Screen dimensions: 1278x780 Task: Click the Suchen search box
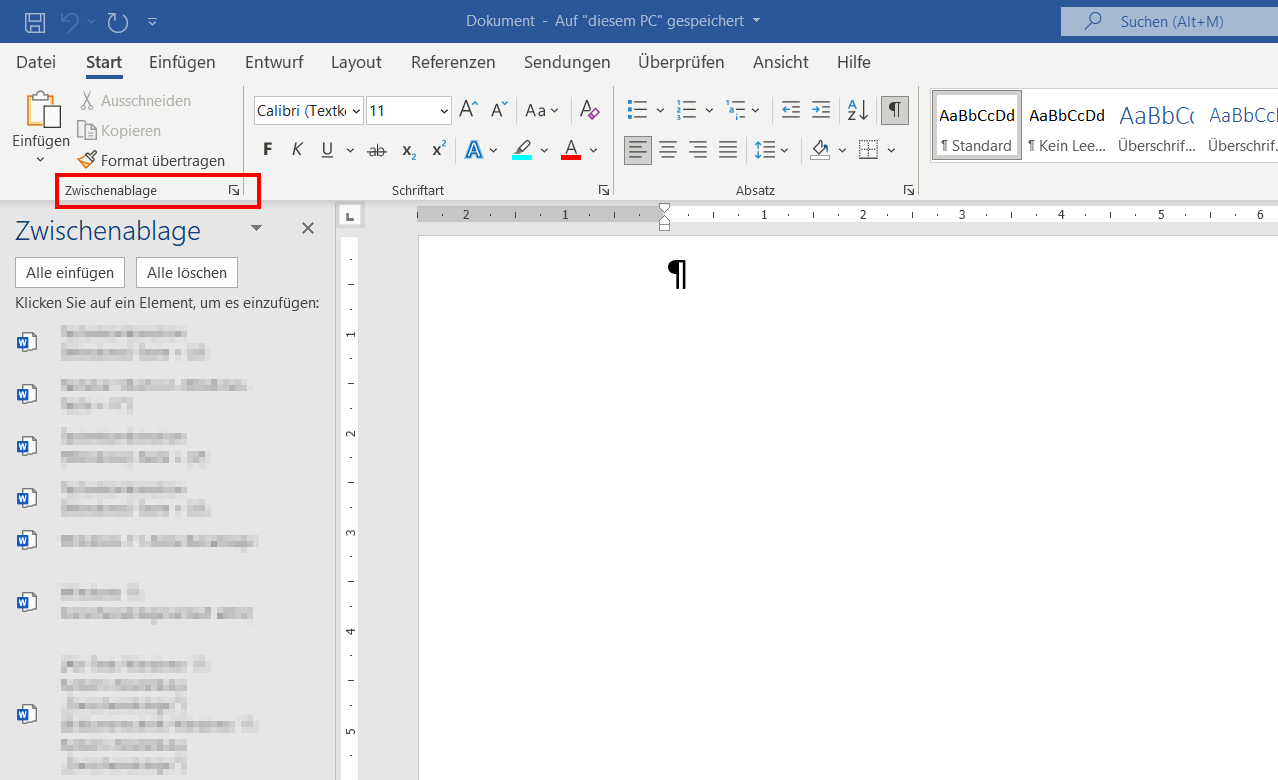1169,21
